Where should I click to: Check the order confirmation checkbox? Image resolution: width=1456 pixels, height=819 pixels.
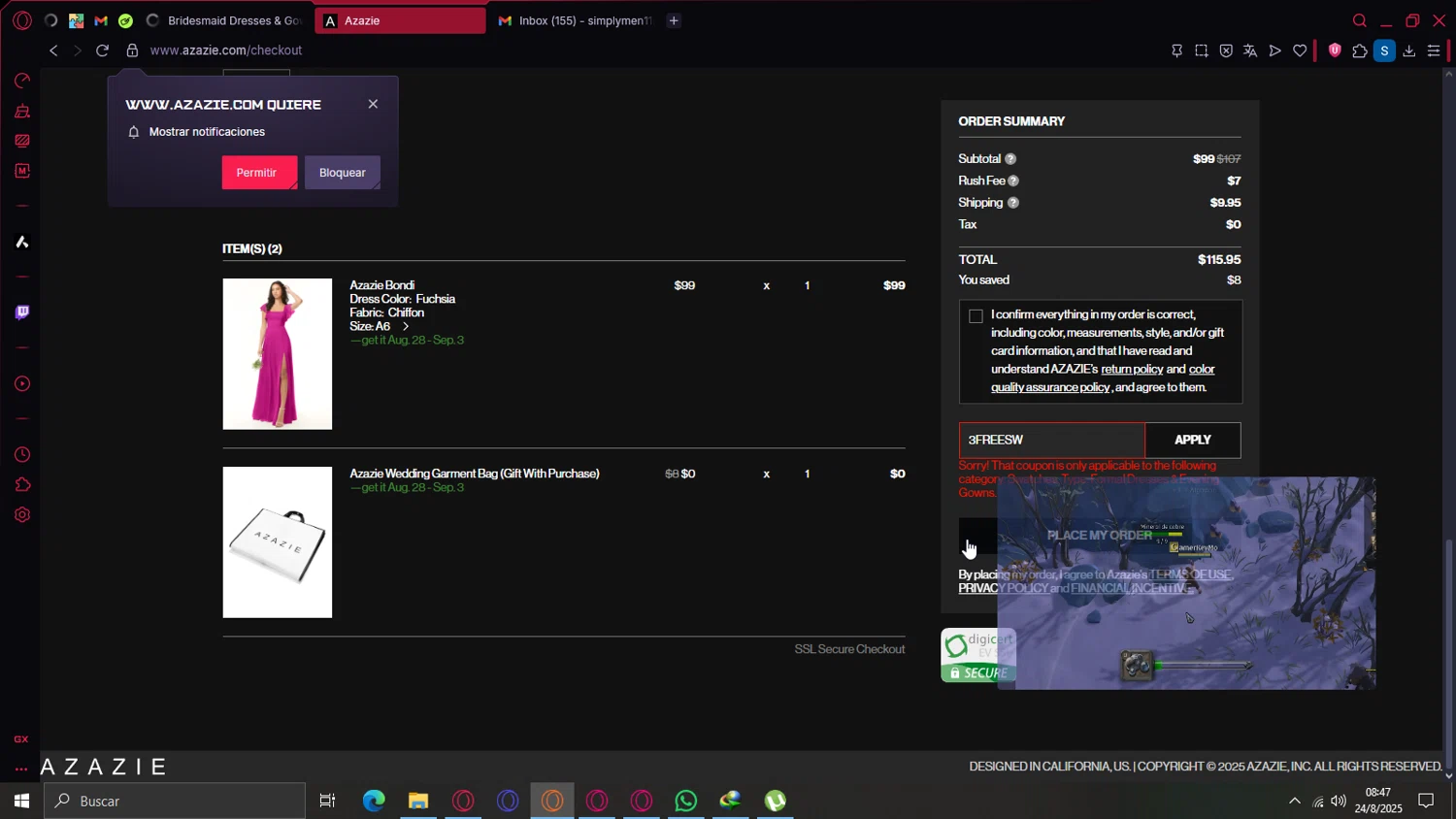(x=976, y=316)
